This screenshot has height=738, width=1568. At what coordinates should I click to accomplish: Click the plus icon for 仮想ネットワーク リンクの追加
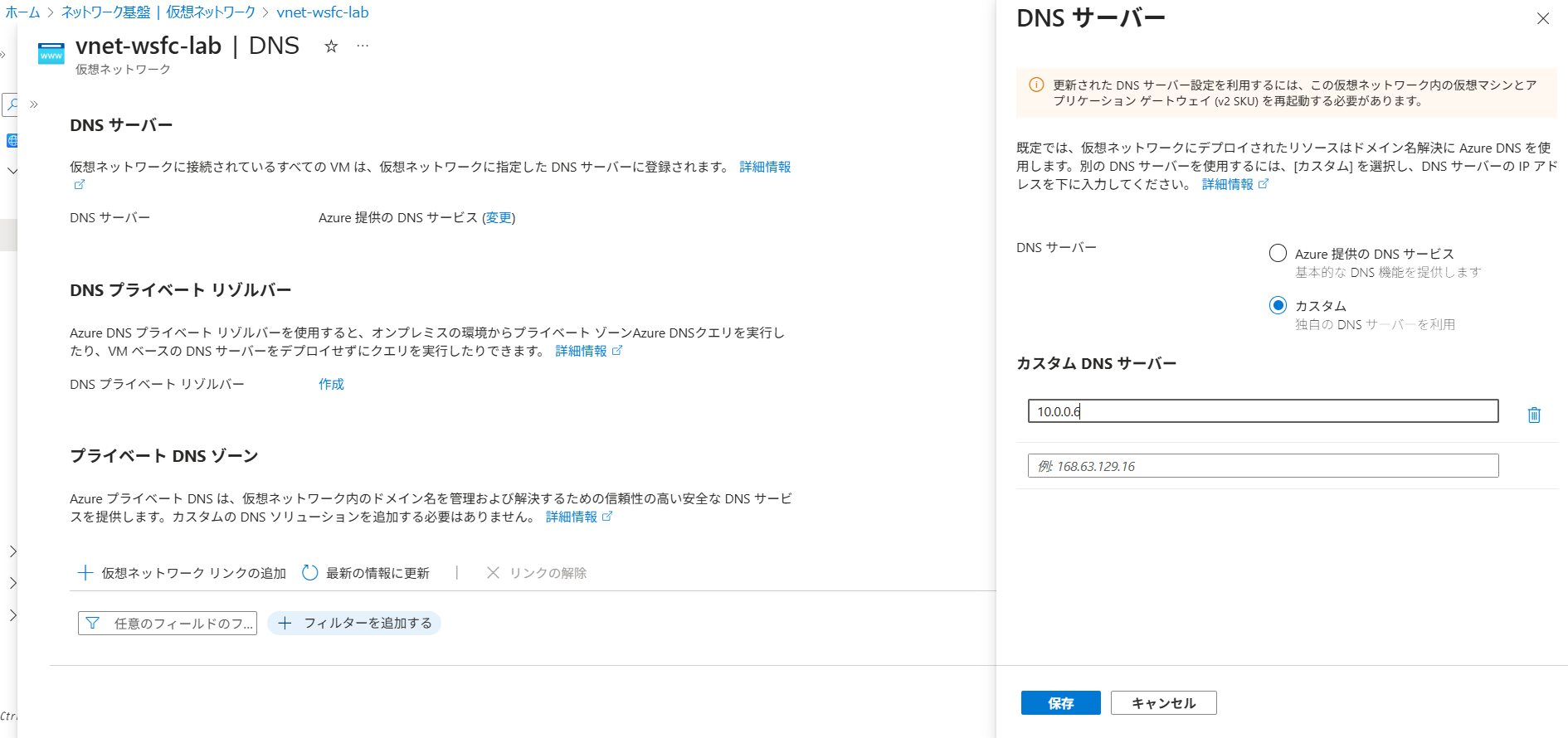point(85,573)
